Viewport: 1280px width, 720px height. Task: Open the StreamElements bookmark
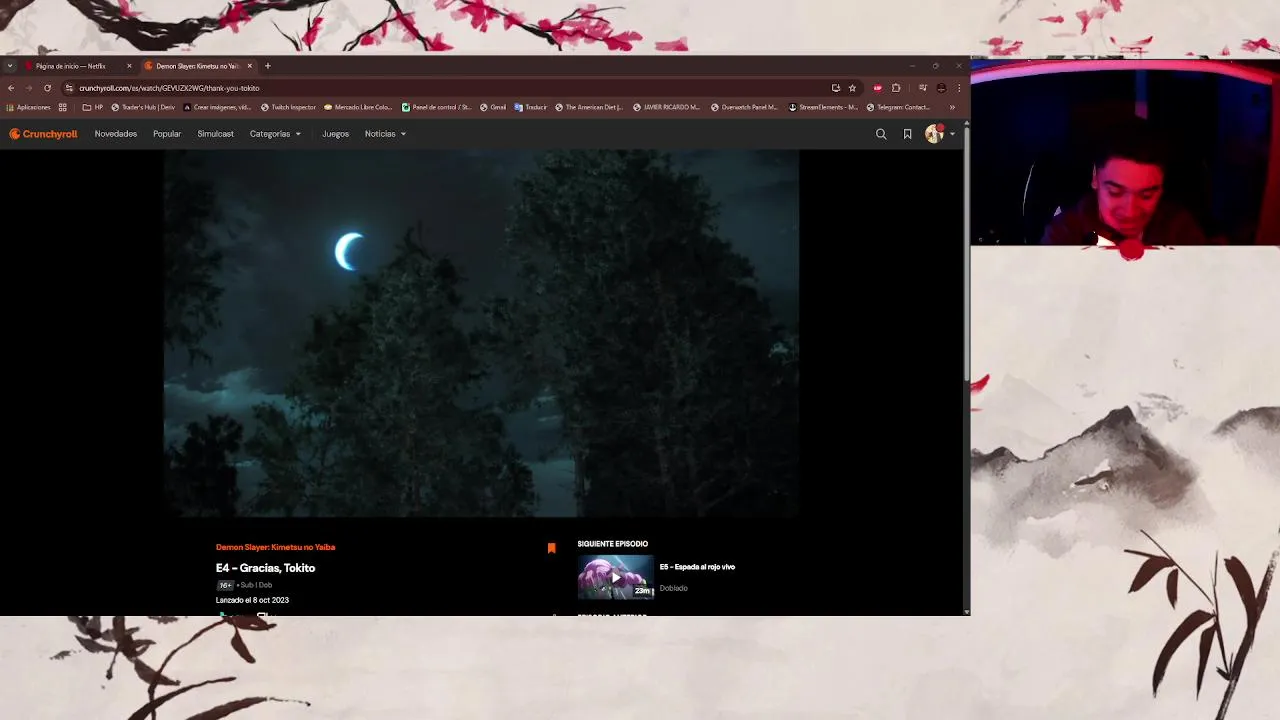pos(823,107)
